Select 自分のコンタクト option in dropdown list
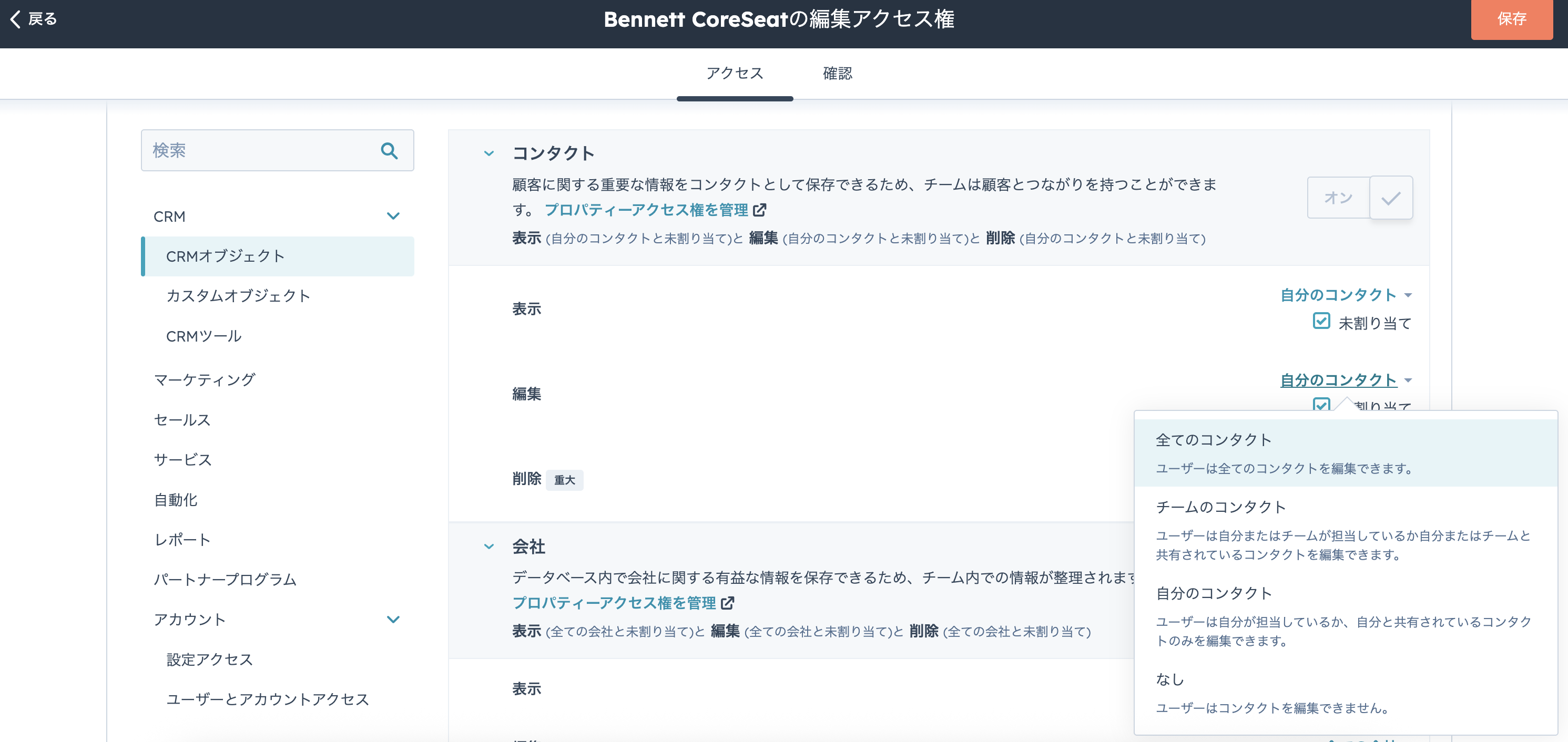 click(x=1346, y=615)
